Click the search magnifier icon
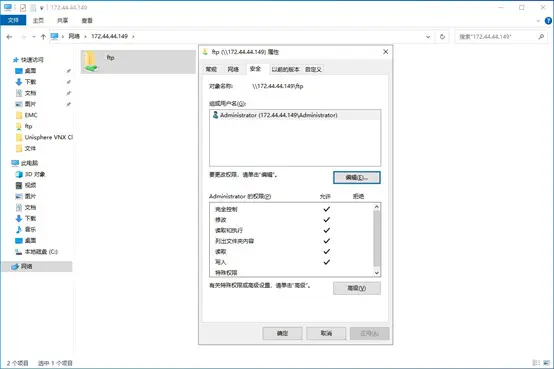 [541, 36]
